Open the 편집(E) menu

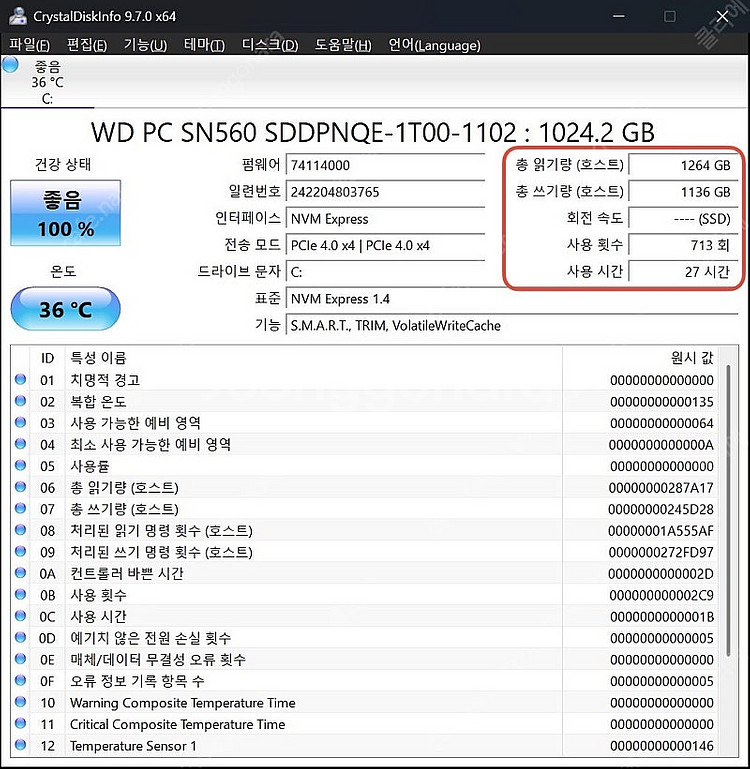(x=87, y=45)
